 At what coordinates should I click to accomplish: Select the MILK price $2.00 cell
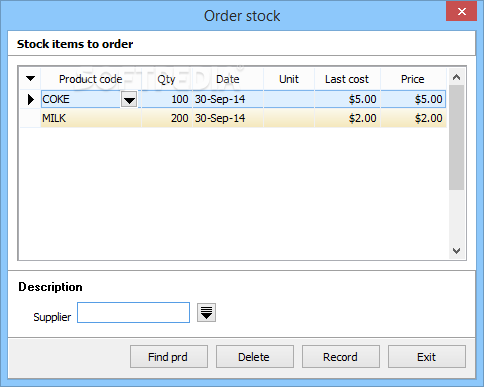pos(413,118)
